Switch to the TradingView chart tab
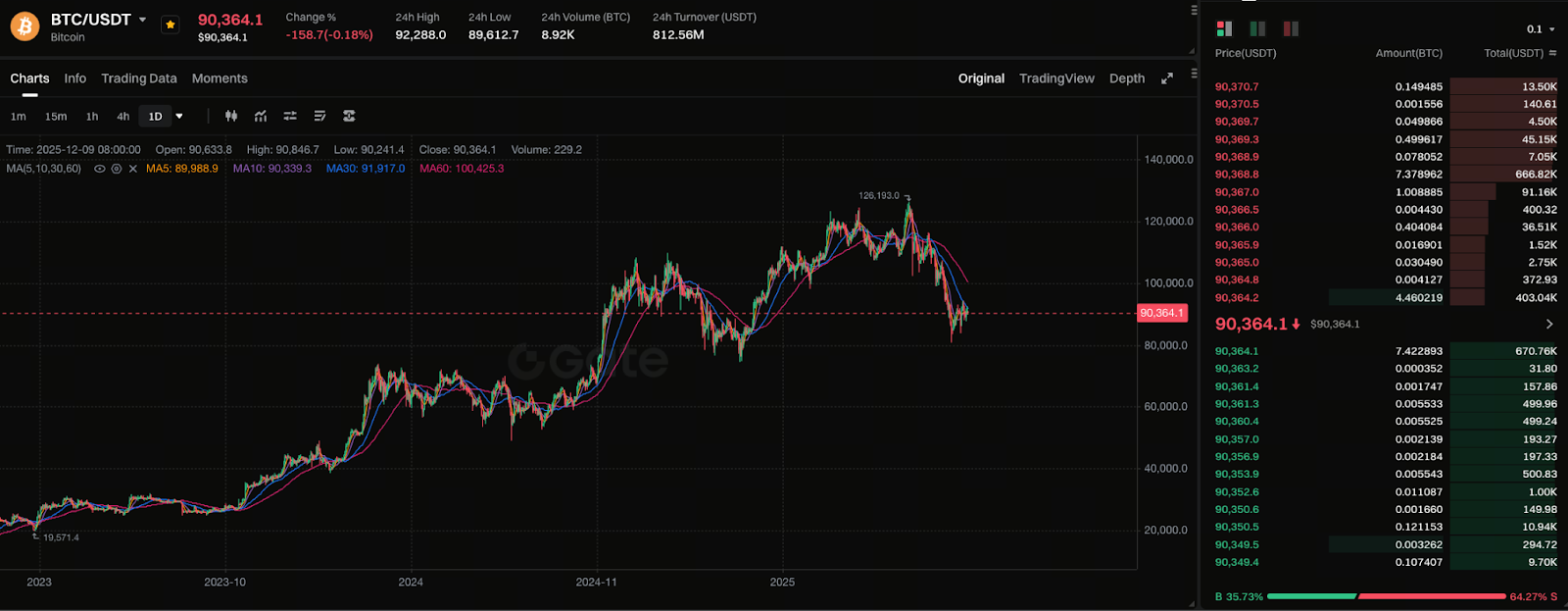Image resolution: width=1568 pixels, height=611 pixels. pyautogui.click(x=1056, y=78)
